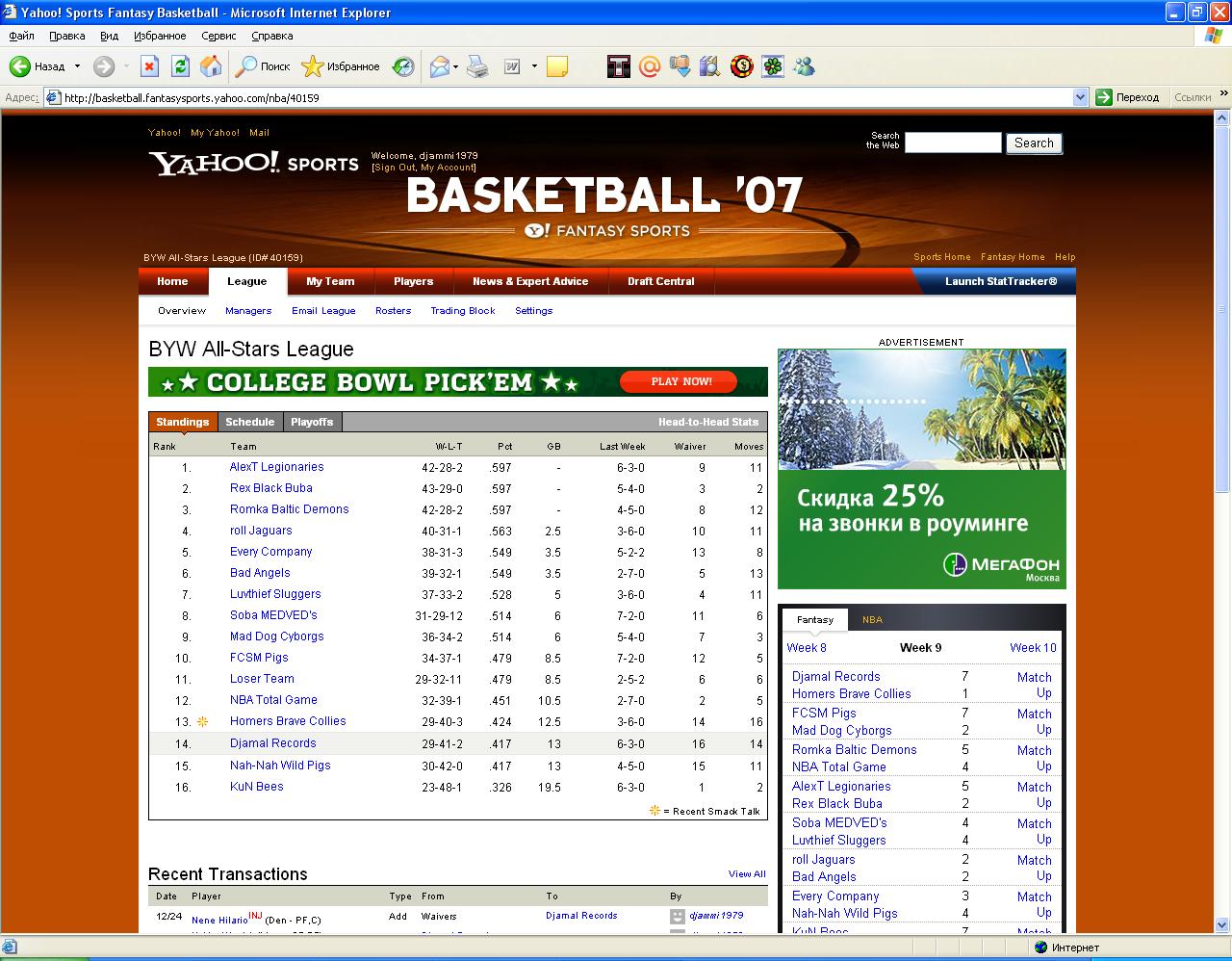Screen dimensions: 1232x961
Task: Select the My Team navigation tab
Action: pyautogui.click(x=330, y=281)
